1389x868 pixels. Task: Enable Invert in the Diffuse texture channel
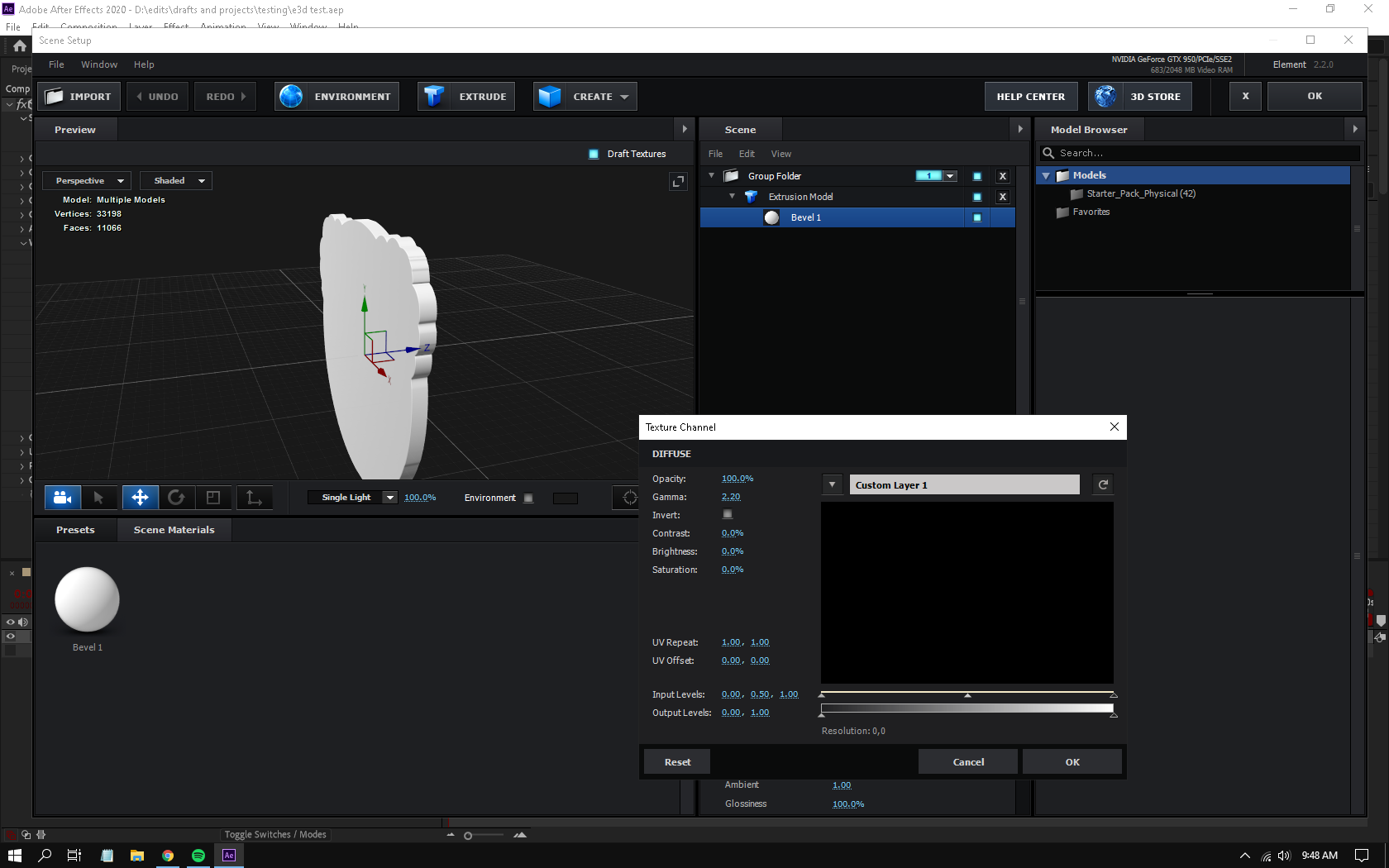coord(727,514)
